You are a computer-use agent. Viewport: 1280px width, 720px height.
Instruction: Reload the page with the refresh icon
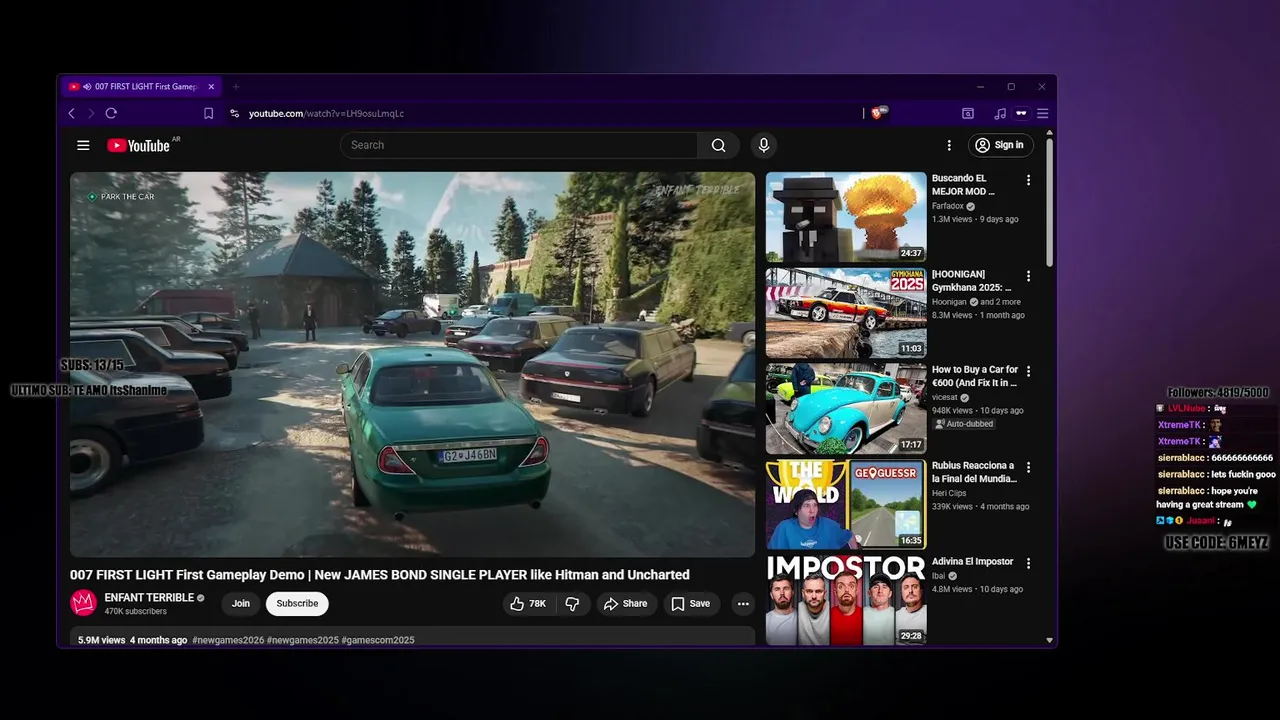click(x=111, y=114)
